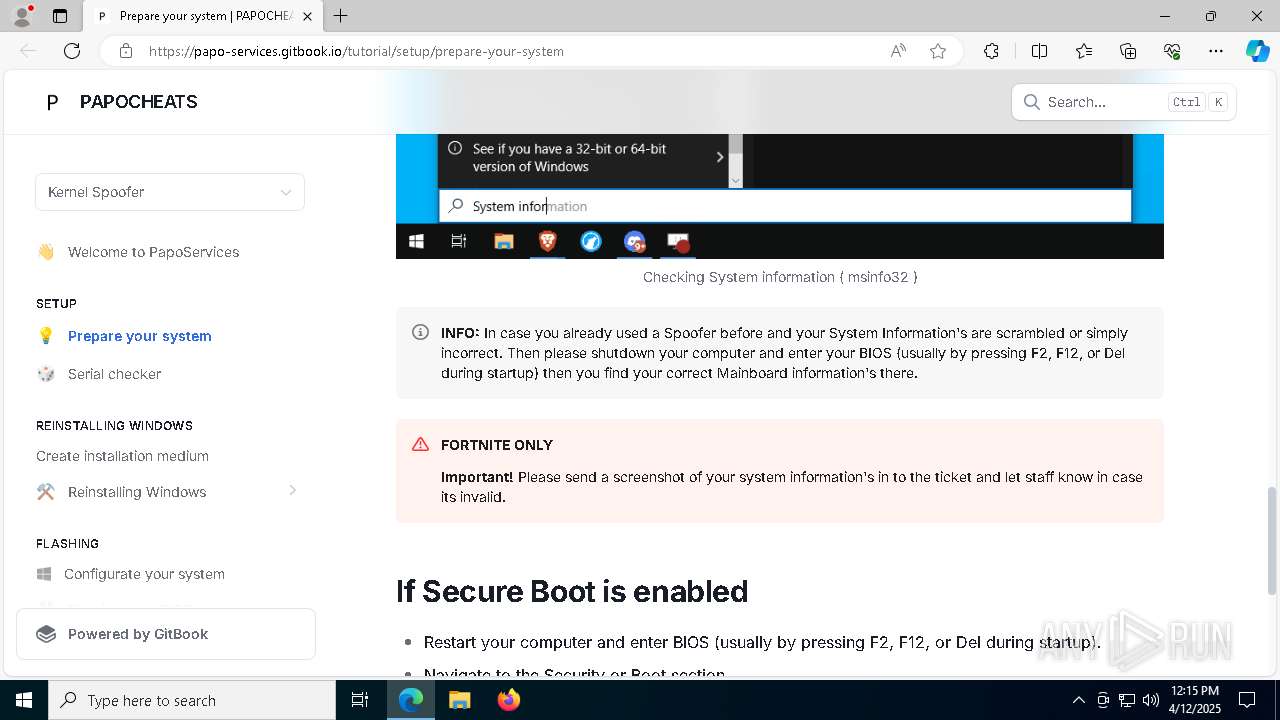The image size is (1280, 720).
Task: Click the network tray icon
Action: tap(1127, 700)
